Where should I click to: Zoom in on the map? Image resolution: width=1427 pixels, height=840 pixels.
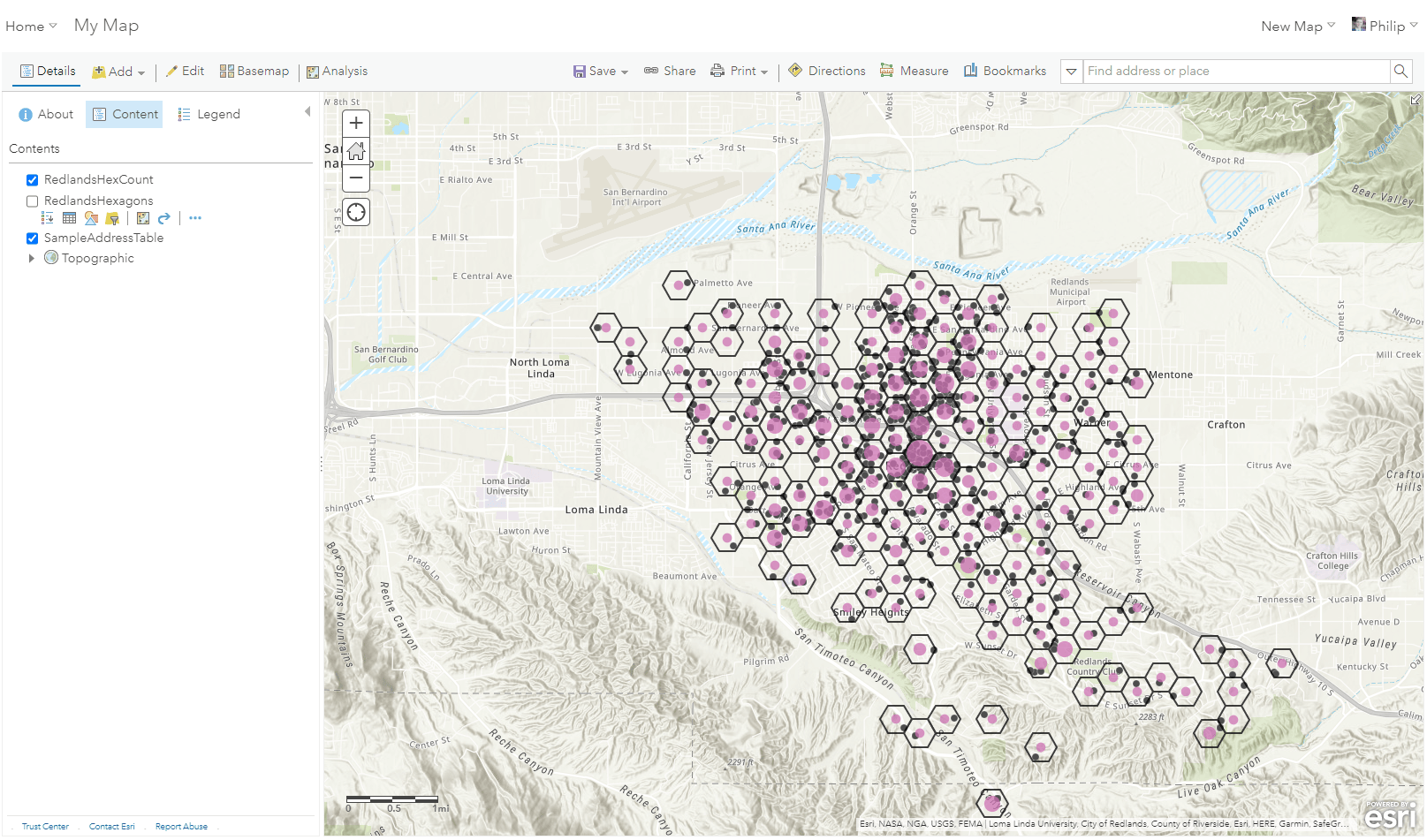pos(356,123)
